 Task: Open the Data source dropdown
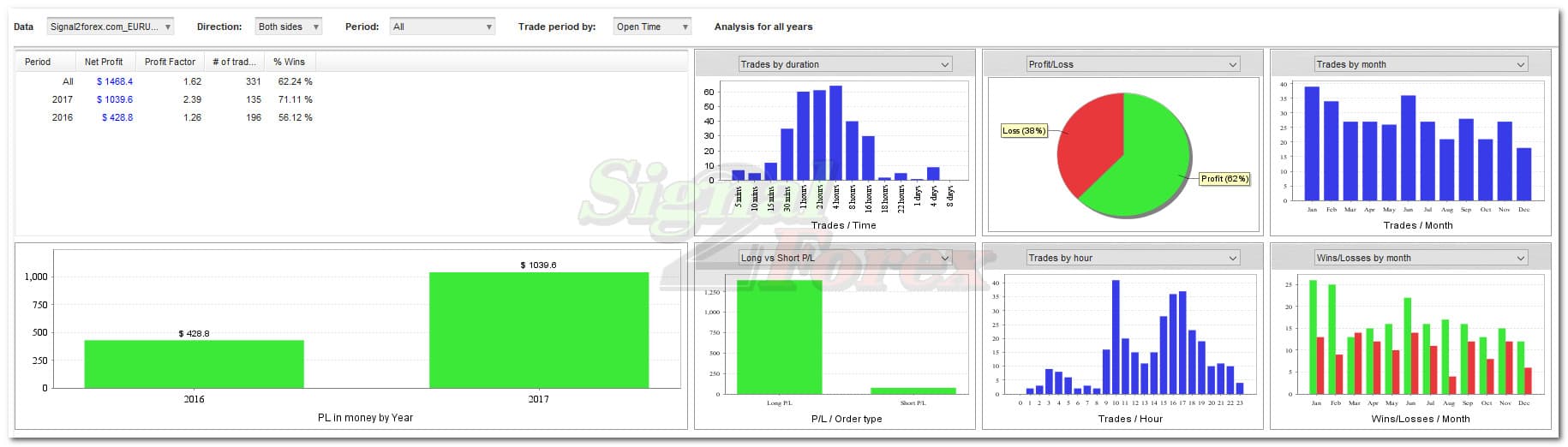point(110,27)
